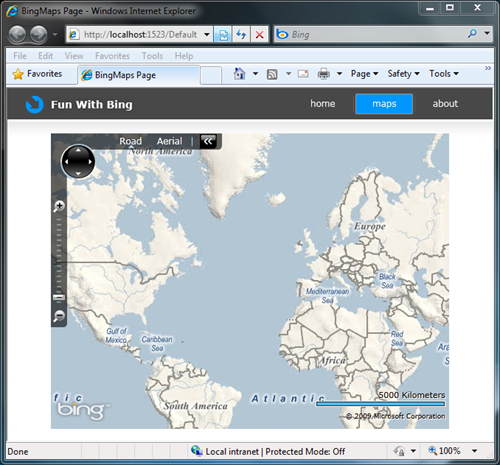The height and width of the screenshot is (465, 500).
Task: Open the Tools menu in menu bar
Action: 152,56
